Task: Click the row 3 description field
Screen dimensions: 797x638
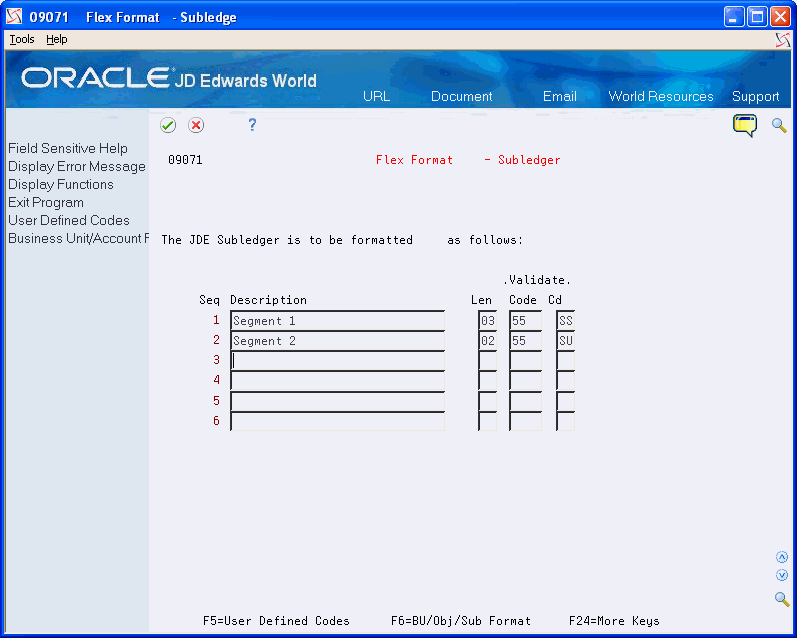Action: click(x=338, y=360)
